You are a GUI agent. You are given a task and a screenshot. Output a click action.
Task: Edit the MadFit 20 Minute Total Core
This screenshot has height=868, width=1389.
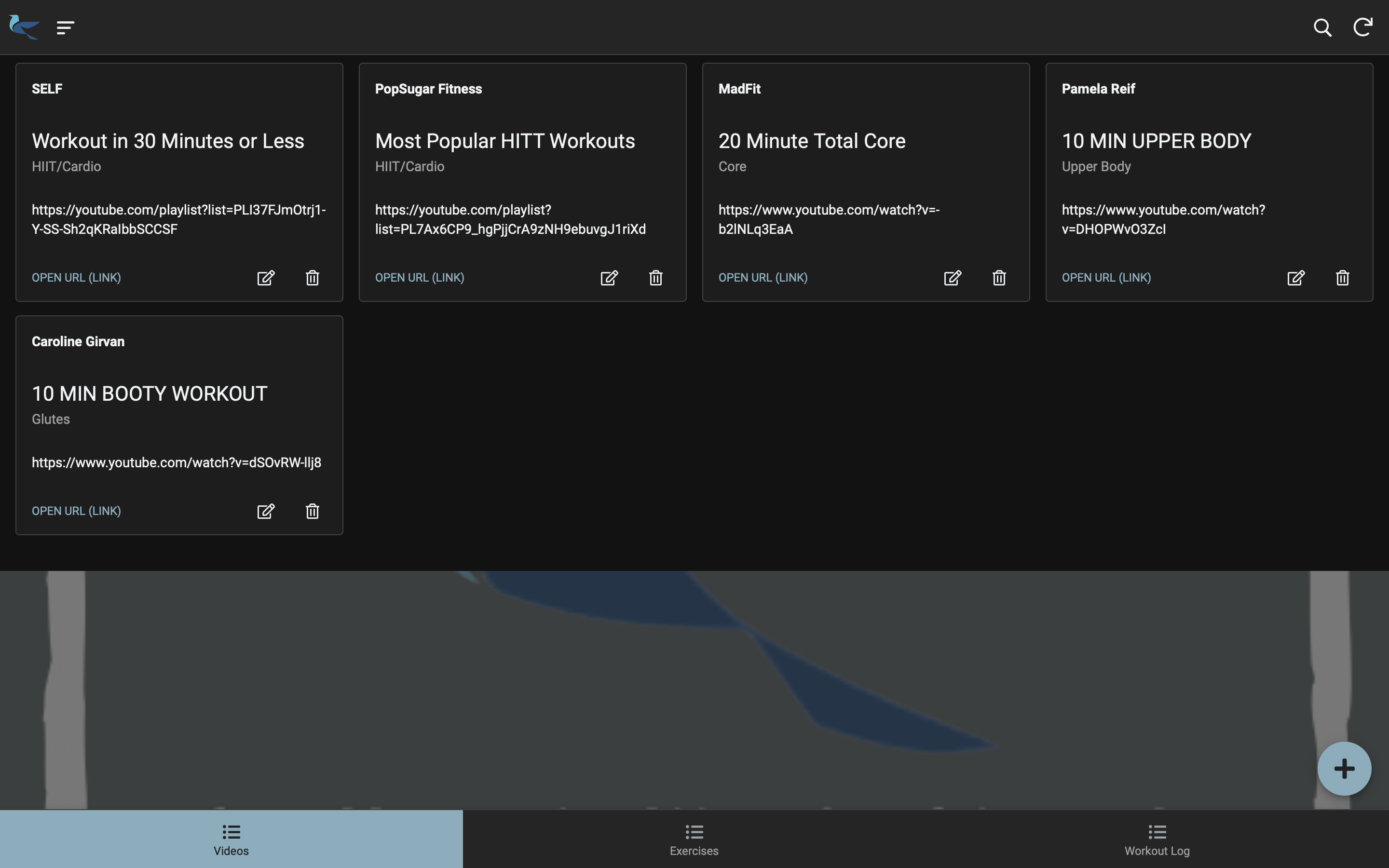[952, 278]
